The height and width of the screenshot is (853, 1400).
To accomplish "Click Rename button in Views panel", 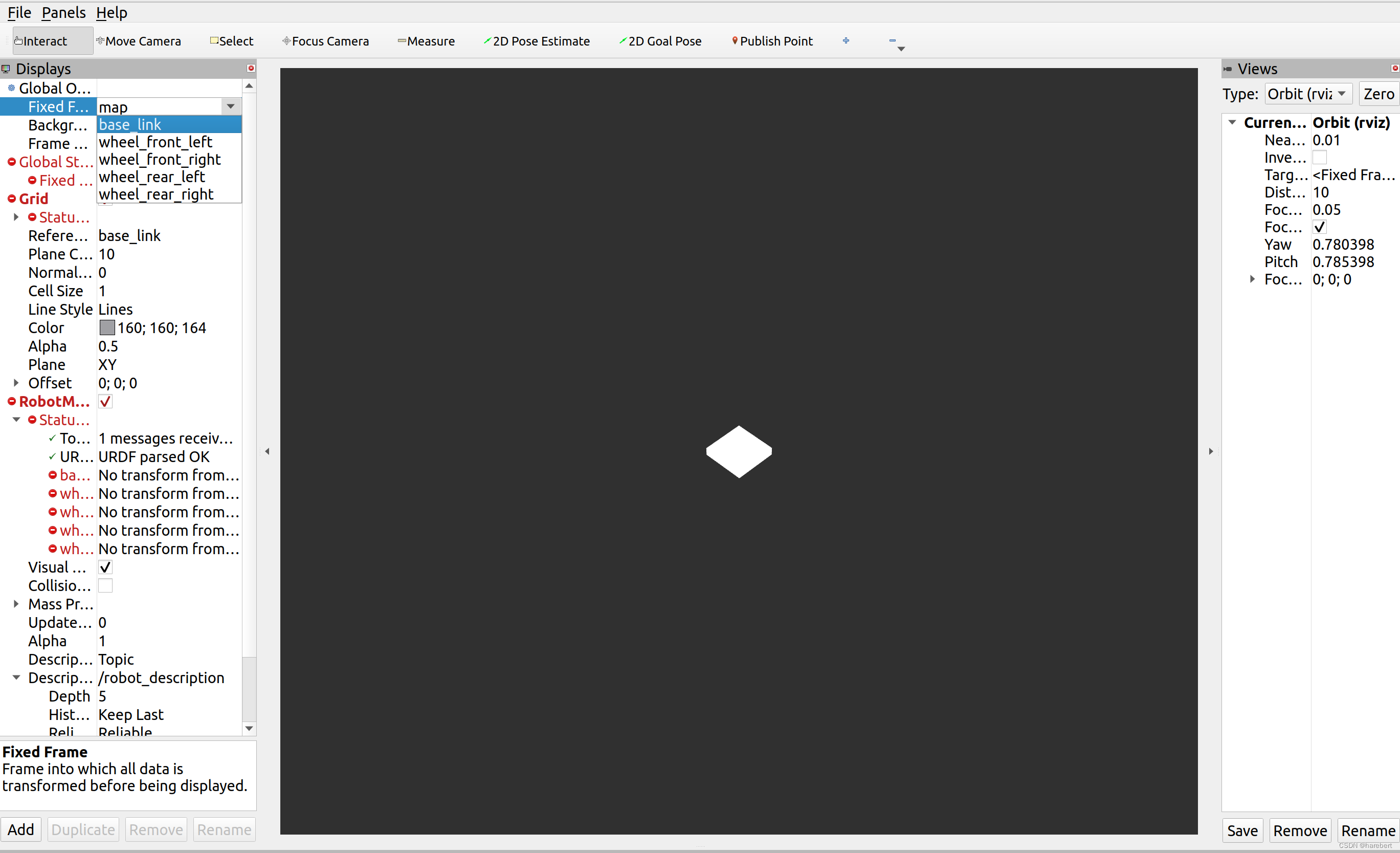I will (1368, 831).
